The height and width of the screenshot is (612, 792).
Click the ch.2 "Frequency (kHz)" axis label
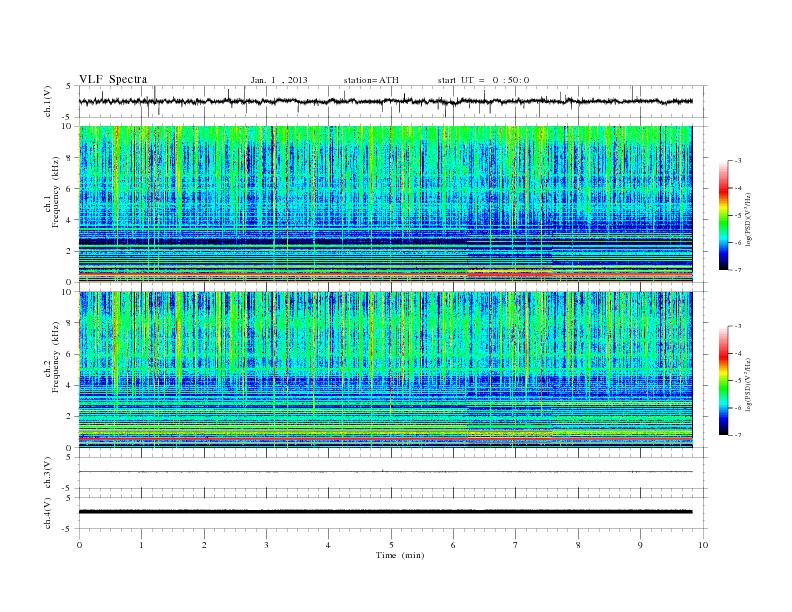pos(55,357)
